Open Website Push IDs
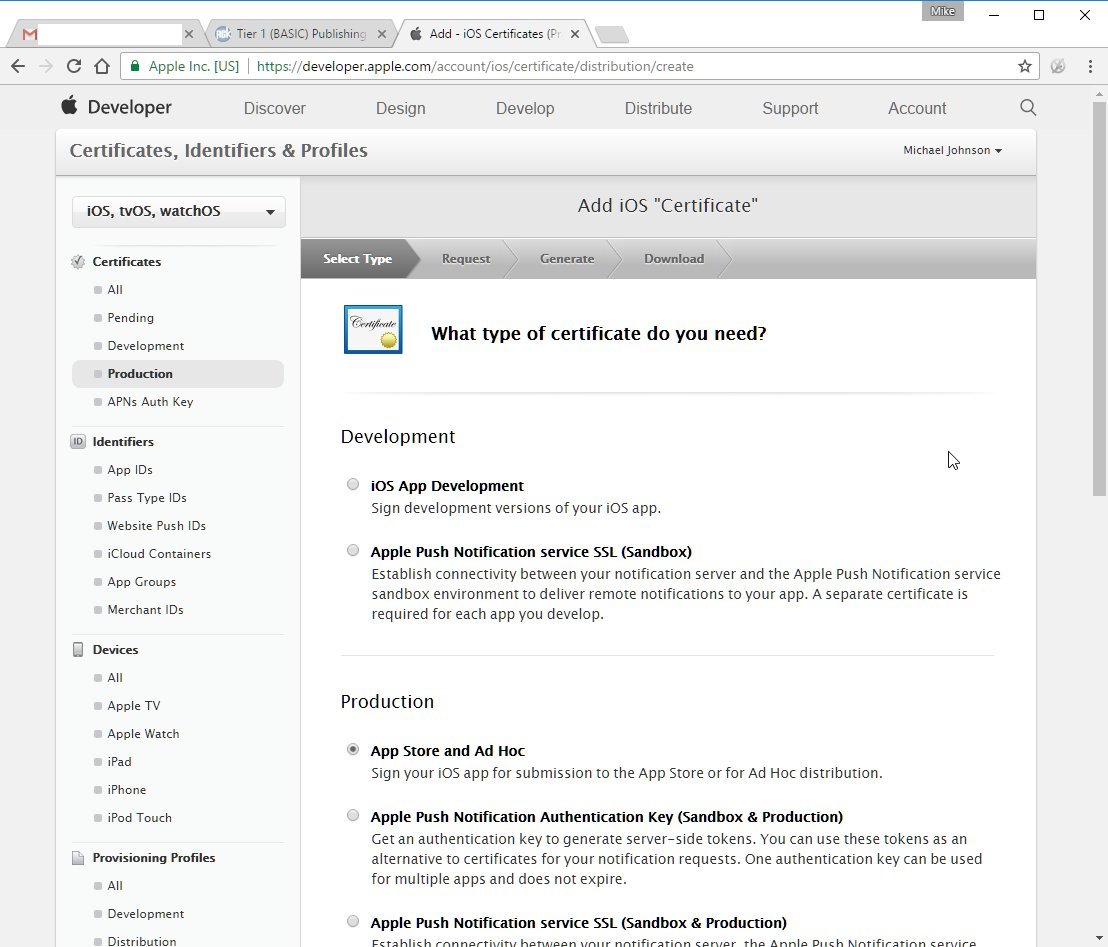This screenshot has height=947, width=1108. [x=157, y=526]
